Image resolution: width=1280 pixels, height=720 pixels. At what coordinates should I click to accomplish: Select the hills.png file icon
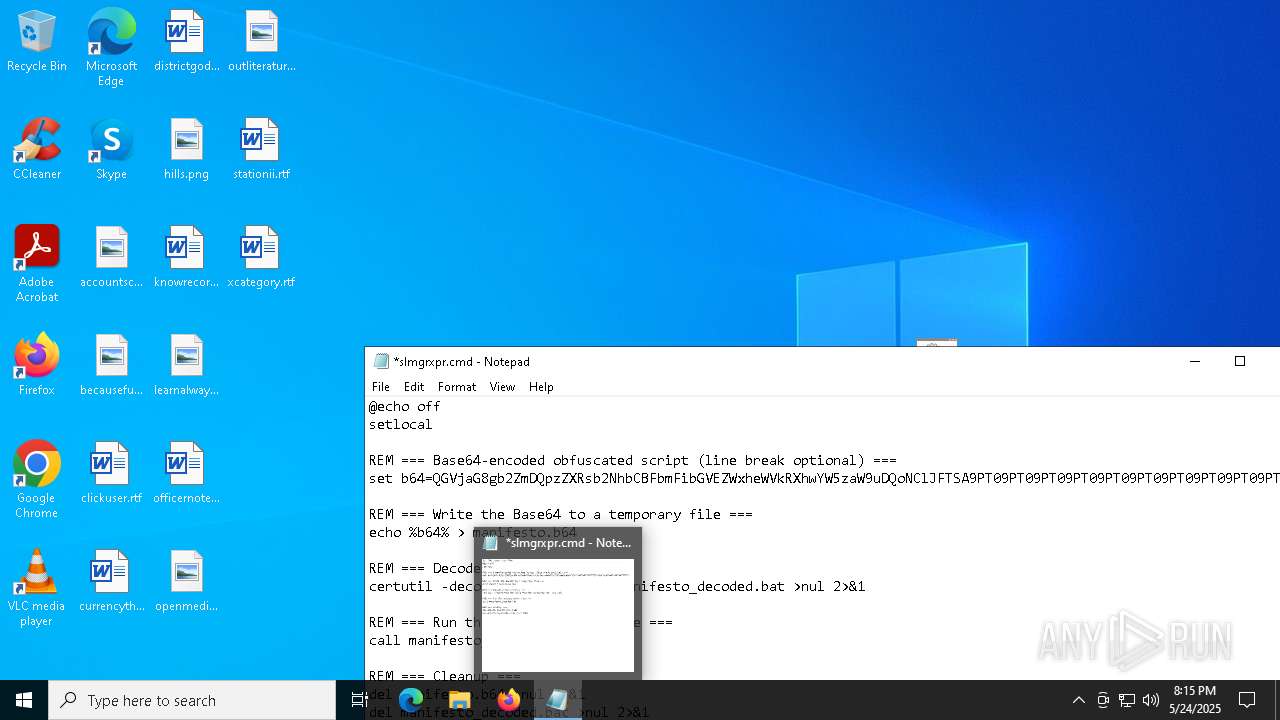(186, 149)
